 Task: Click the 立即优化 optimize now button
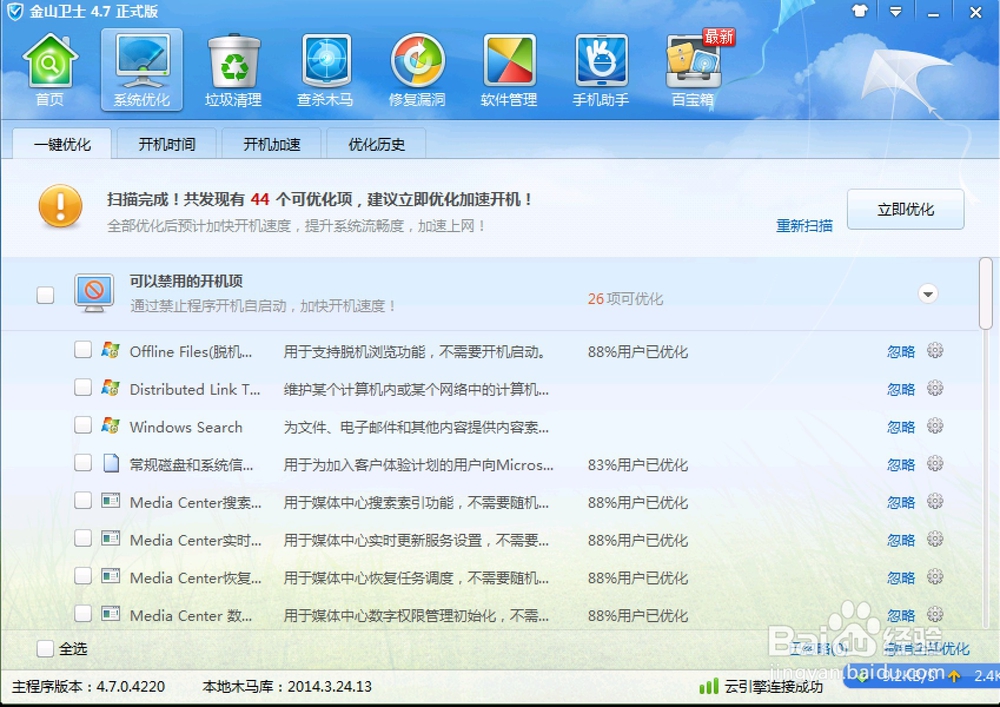tap(905, 209)
